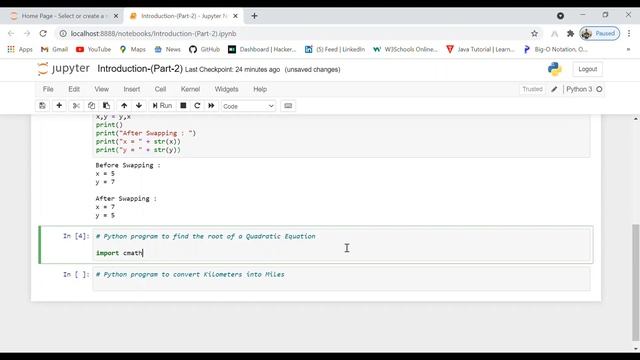Viewport: 640px width, 360px height.
Task: Restart kernel and run all cells icon
Action: (x=211, y=106)
